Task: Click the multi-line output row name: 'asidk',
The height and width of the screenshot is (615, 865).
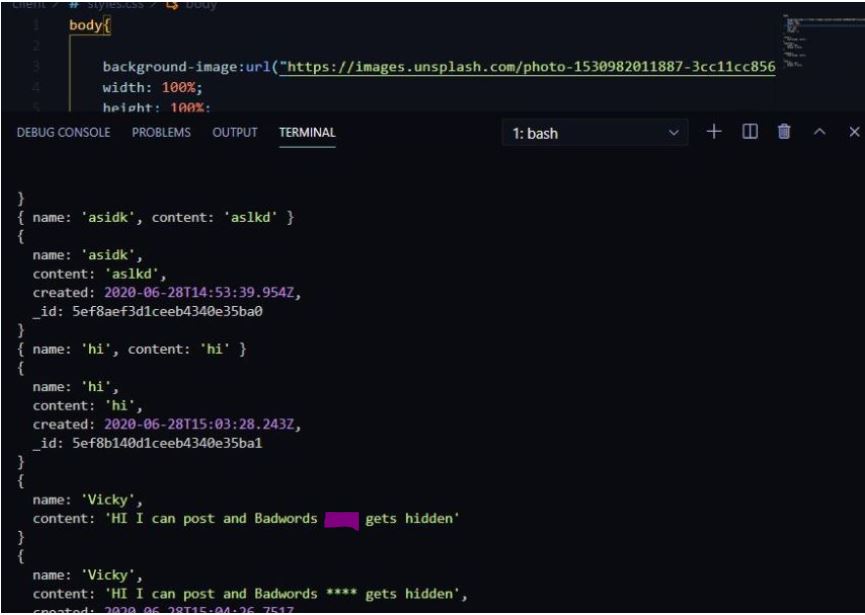Action: coord(88,255)
